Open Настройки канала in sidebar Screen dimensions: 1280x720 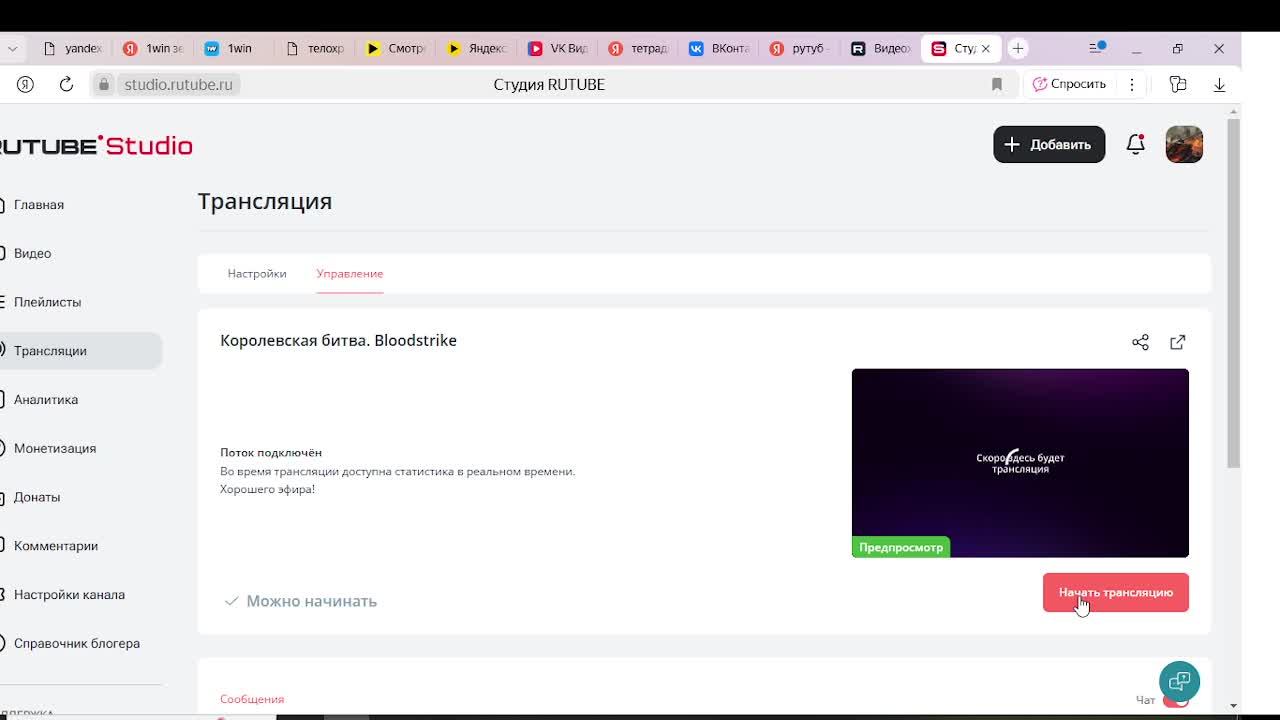coord(69,594)
